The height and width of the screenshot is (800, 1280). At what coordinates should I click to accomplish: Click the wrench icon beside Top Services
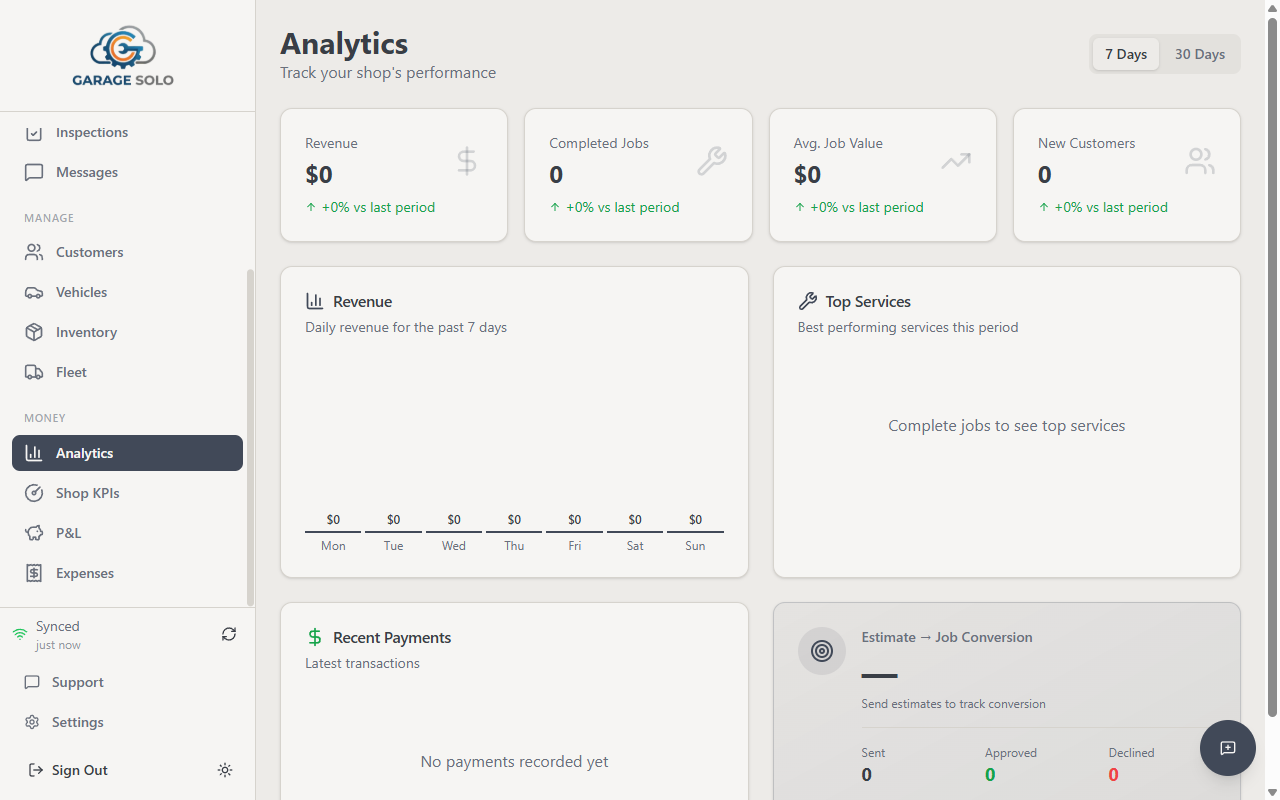click(808, 301)
